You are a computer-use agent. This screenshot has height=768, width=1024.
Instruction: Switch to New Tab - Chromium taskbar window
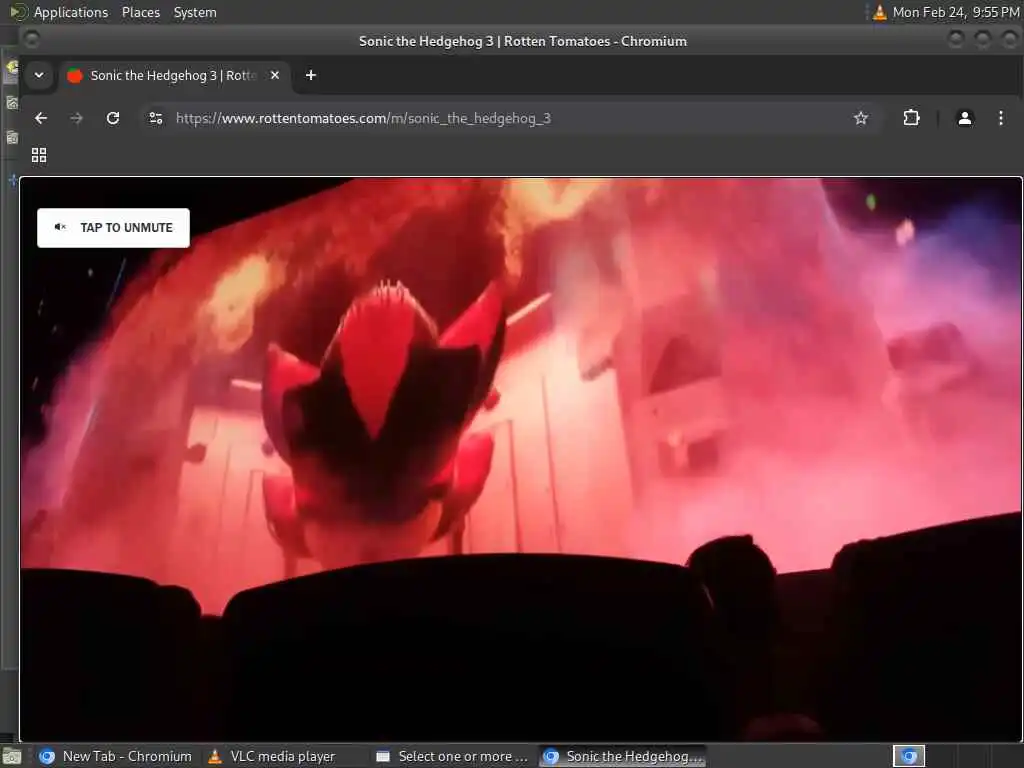[116, 756]
